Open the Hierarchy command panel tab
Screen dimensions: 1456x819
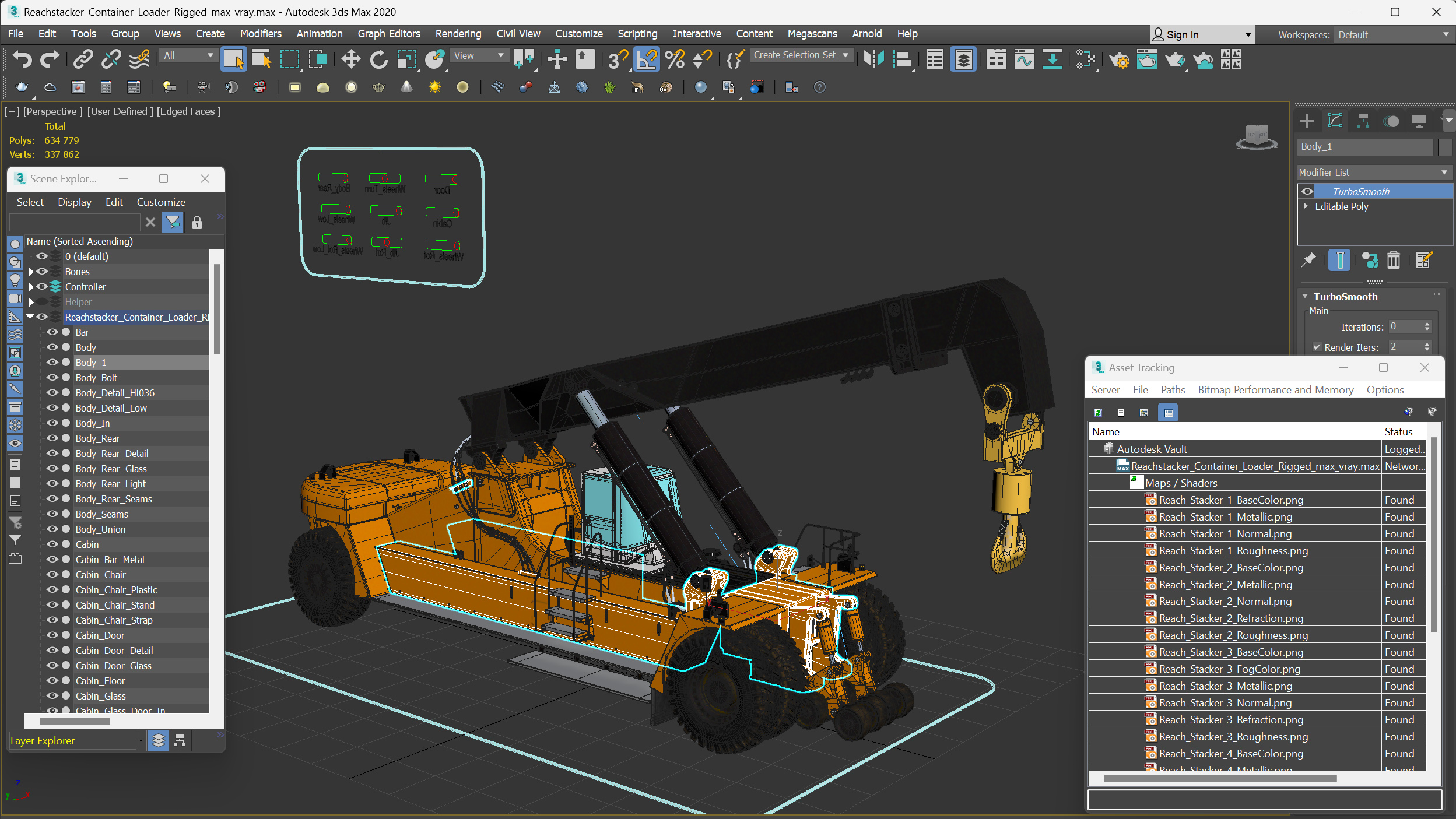point(1363,121)
